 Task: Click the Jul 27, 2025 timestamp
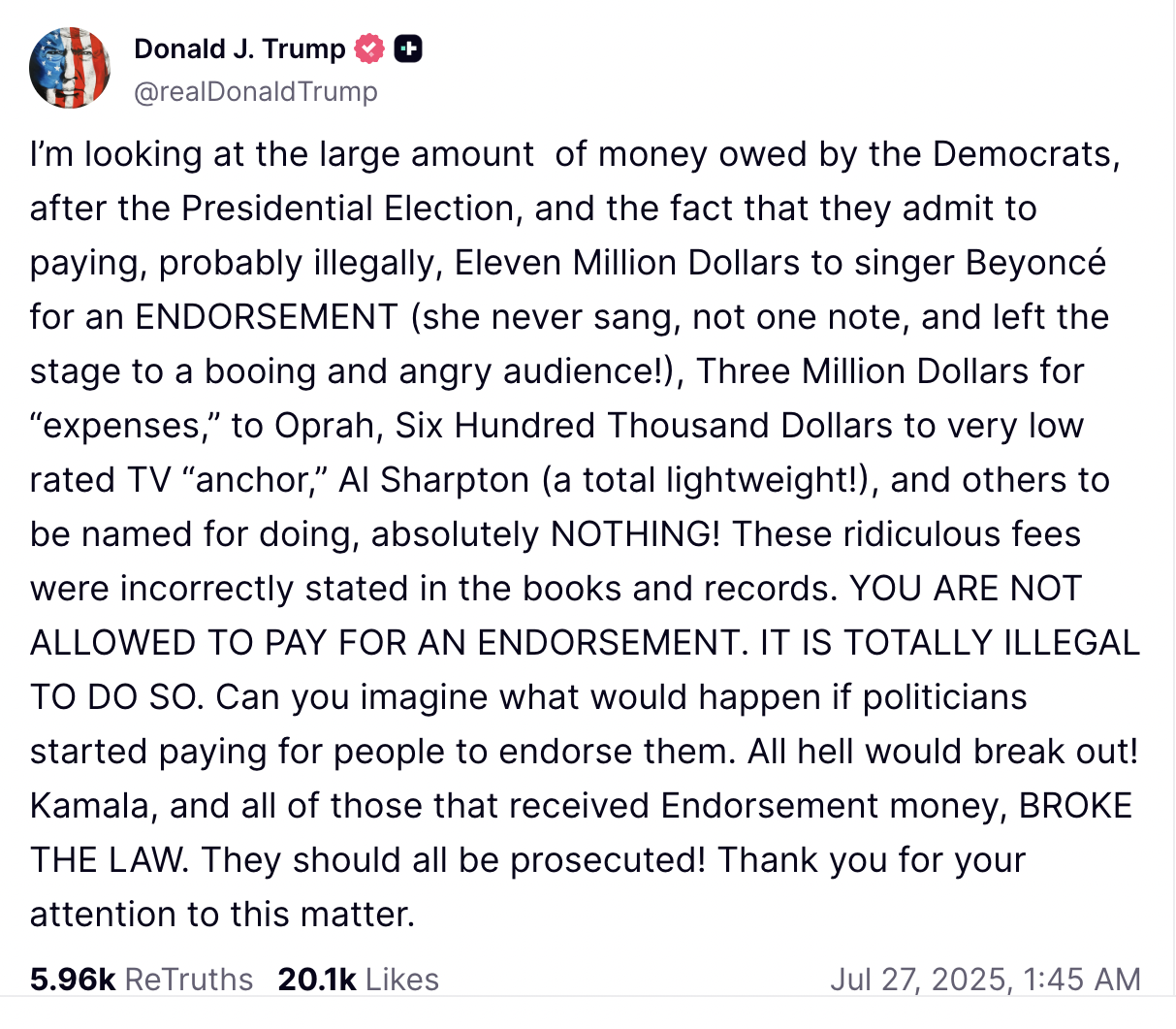click(985, 980)
